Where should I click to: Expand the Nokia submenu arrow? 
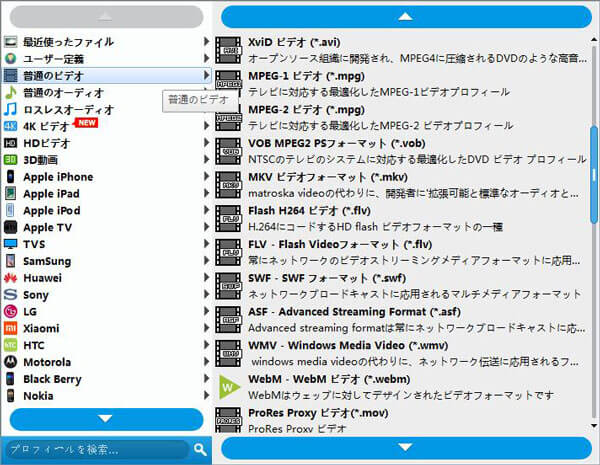(206, 395)
